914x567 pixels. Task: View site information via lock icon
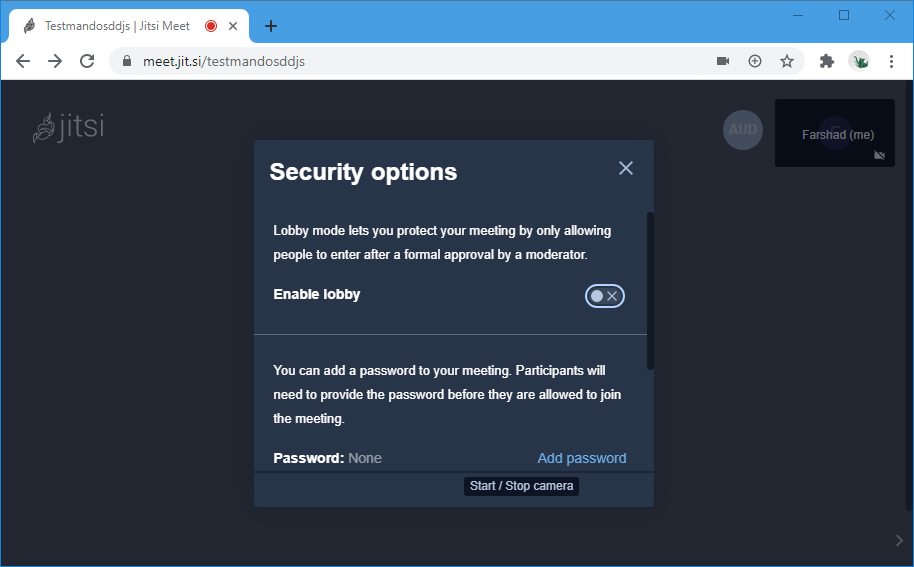(127, 61)
